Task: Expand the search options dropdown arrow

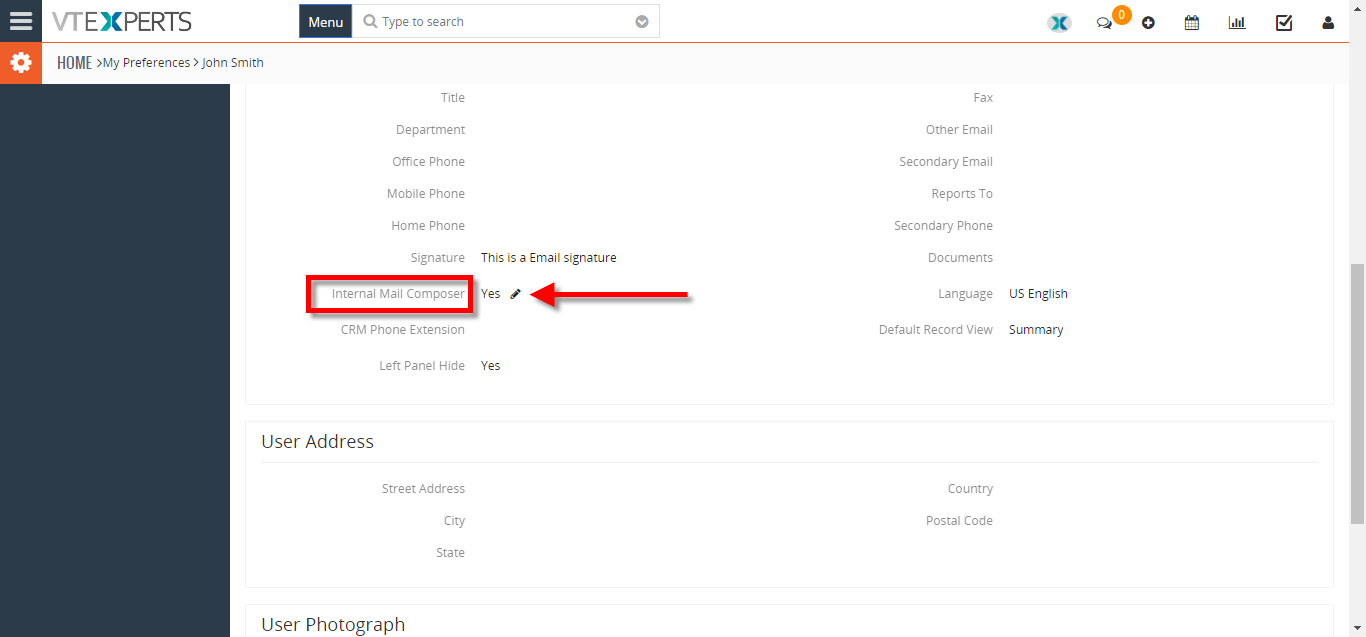Action: 642,21
